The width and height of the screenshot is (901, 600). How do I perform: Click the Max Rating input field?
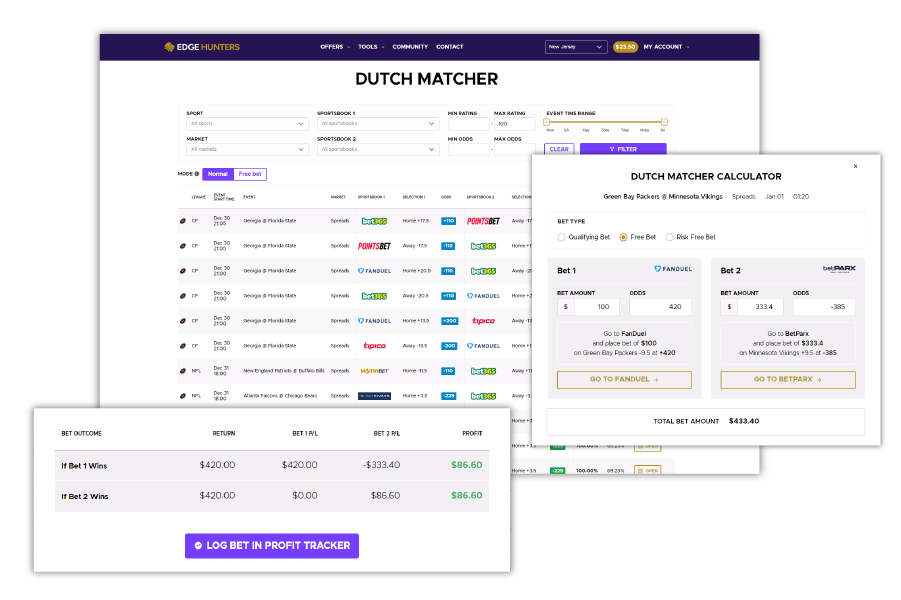coord(515,124)
